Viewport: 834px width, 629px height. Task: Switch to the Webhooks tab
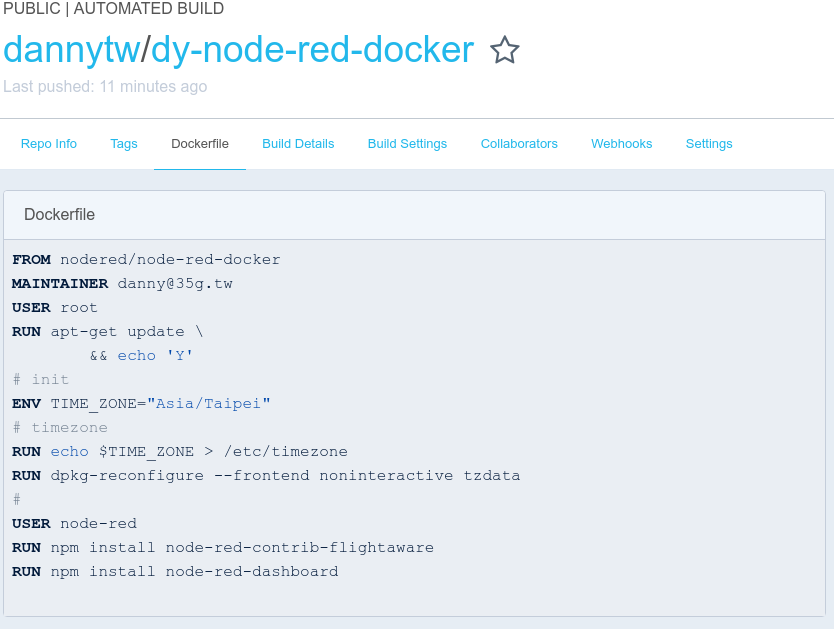click(x=621, y=144)
